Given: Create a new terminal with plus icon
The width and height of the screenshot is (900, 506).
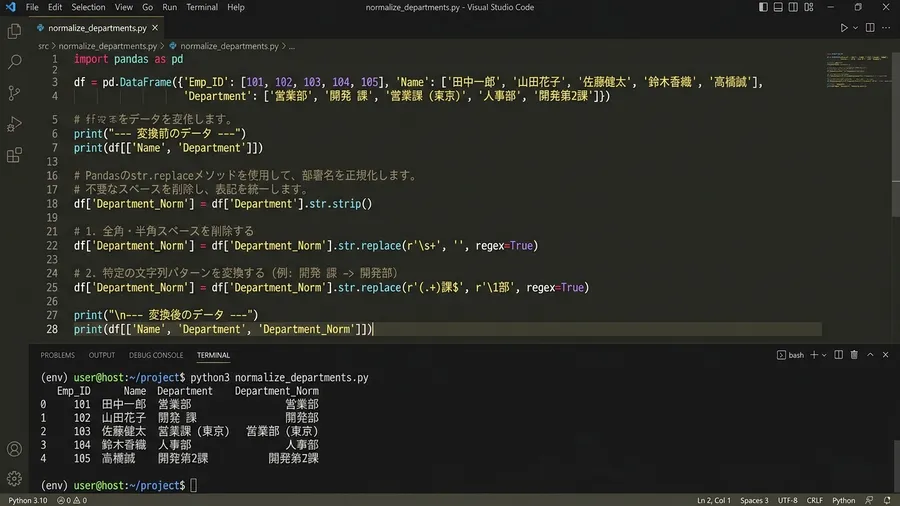Looking at the screenshot, I should tap(814, 355).
